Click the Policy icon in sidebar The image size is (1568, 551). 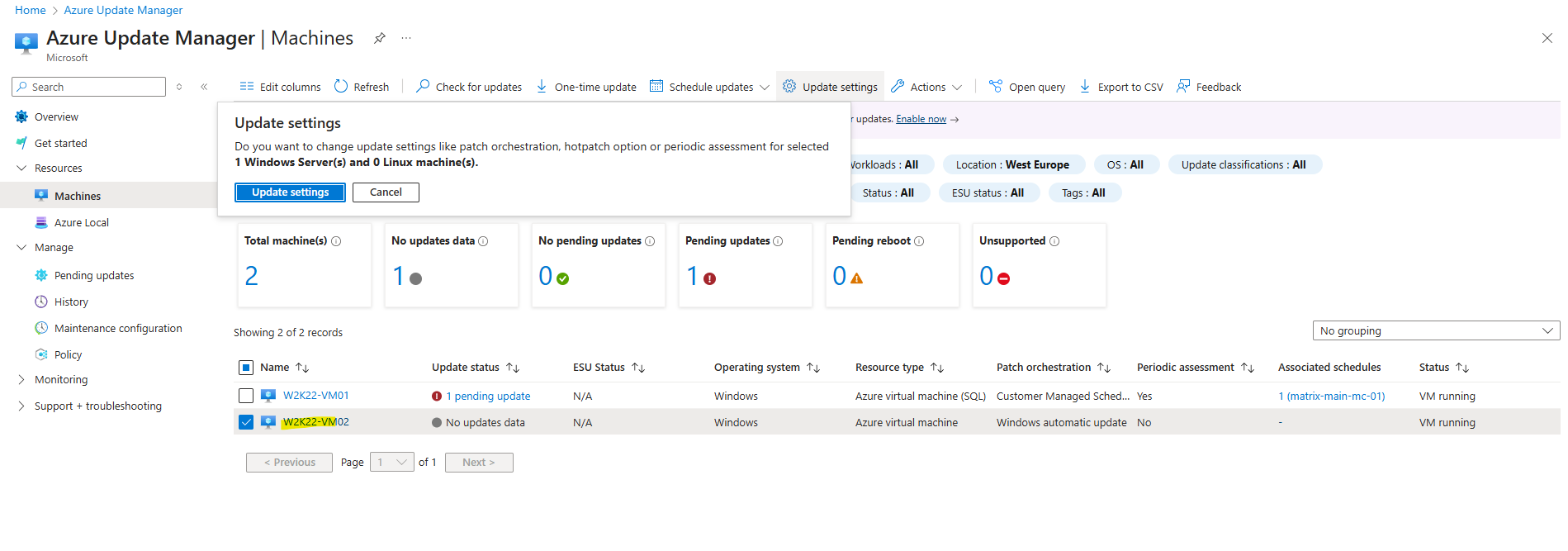[41, 354]
